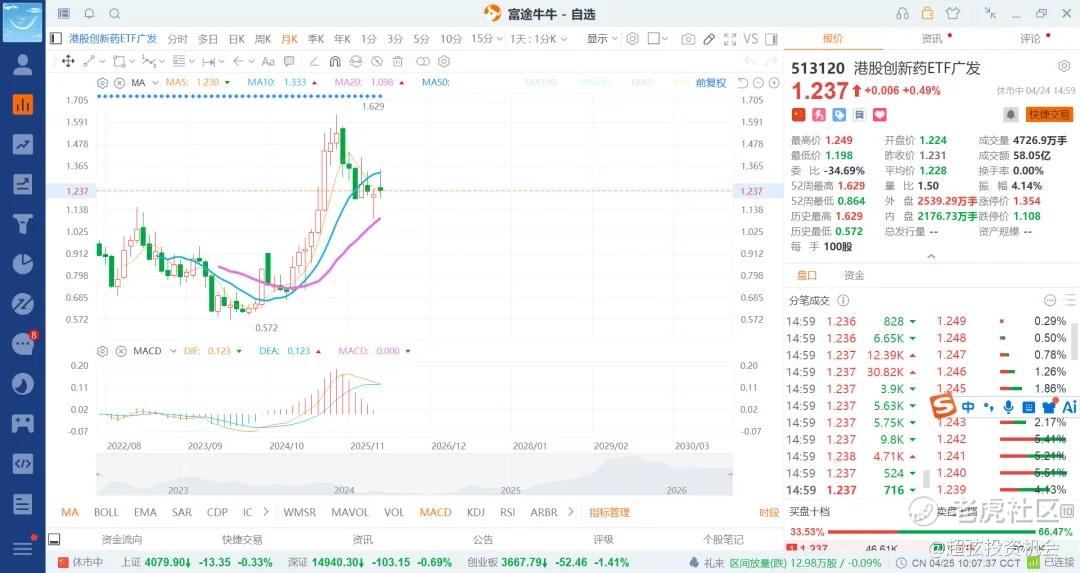Select the BOLL indicator
The image size is (1080, 573).
point(106,512)
